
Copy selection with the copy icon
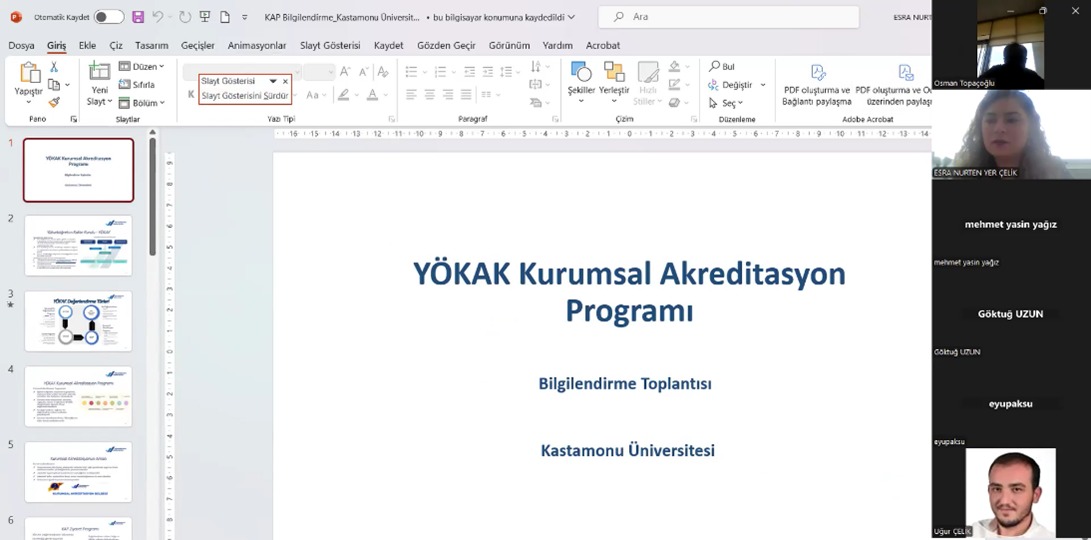(x=54, y=84)
